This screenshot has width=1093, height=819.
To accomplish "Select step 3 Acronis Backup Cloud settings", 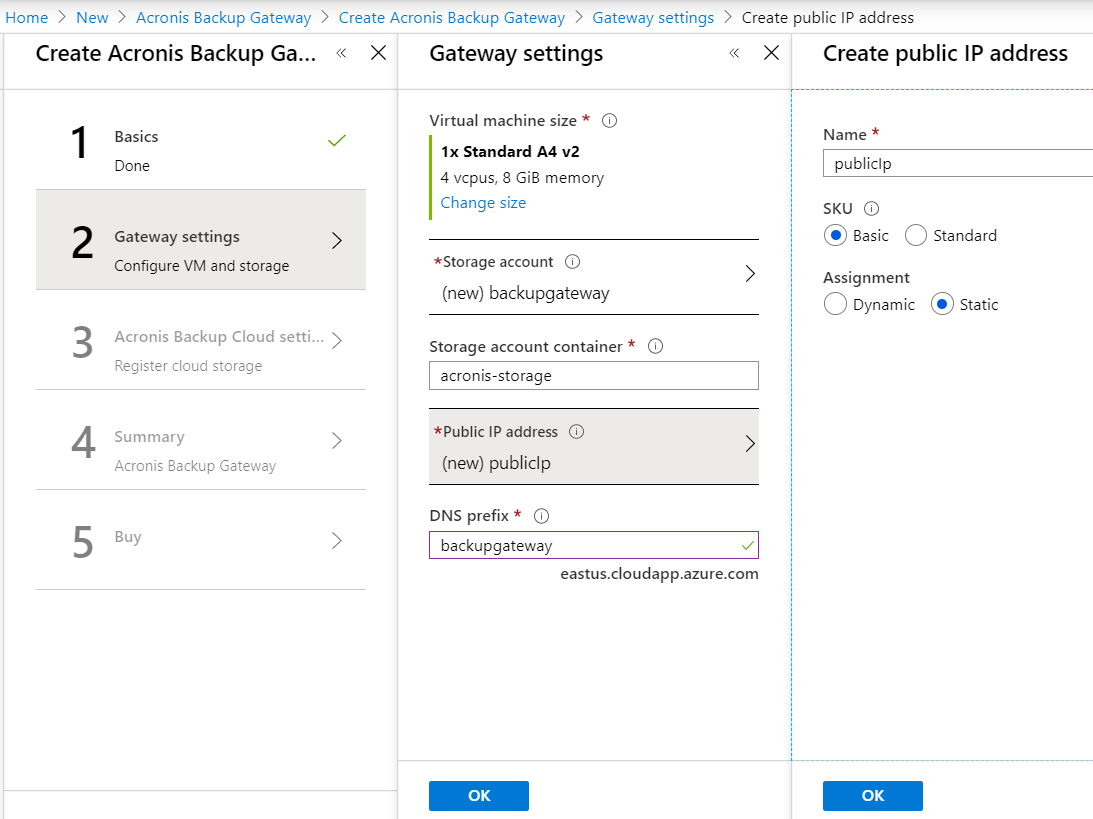I will pyautogui.click(x=201, y=340).
